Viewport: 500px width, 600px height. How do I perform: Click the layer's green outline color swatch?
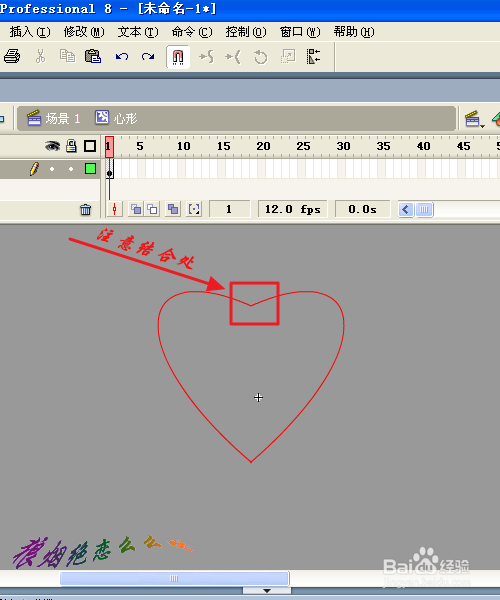click(x=90, y=168)
